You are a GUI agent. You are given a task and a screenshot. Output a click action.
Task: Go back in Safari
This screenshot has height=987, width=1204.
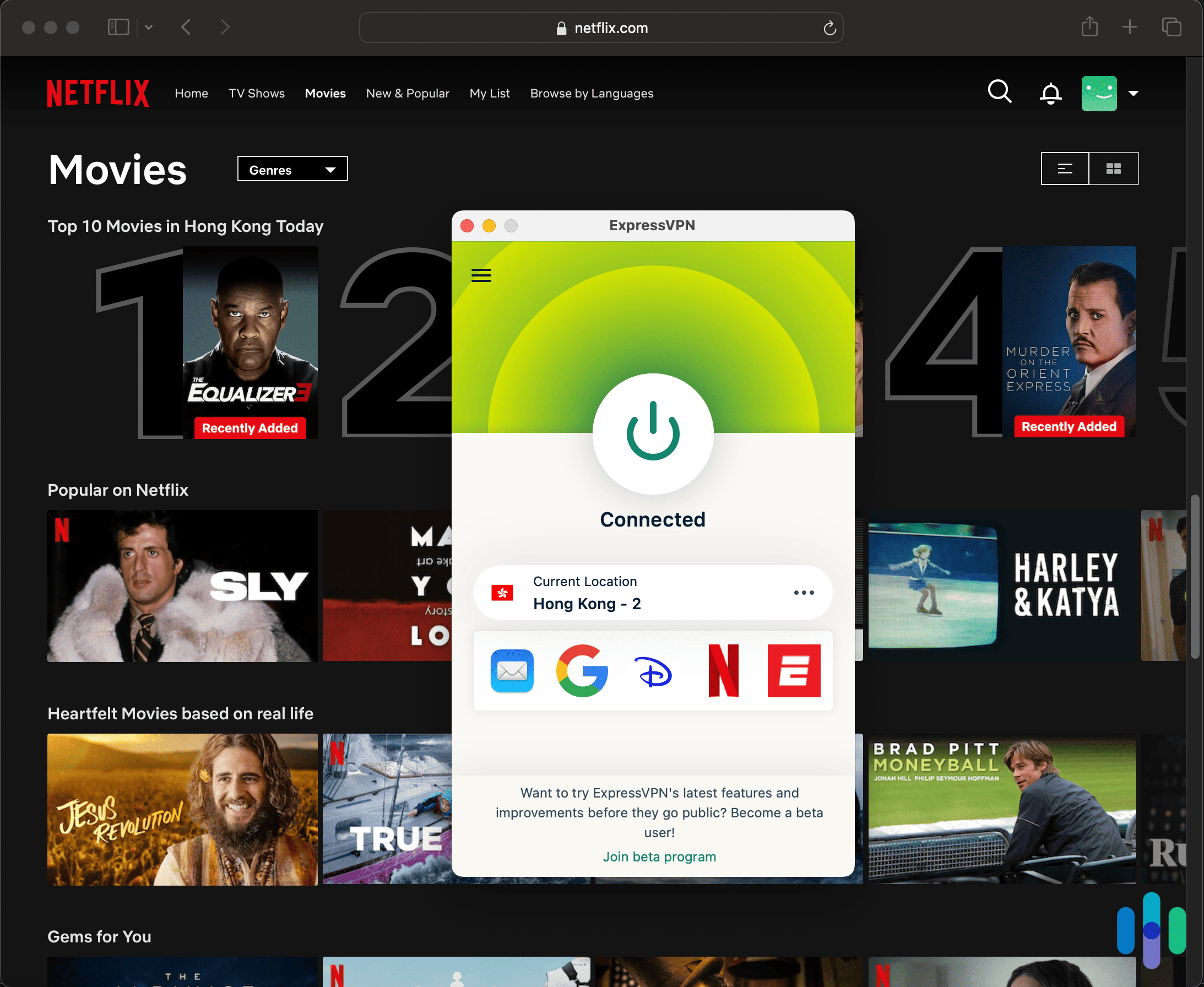pos(186,27)
